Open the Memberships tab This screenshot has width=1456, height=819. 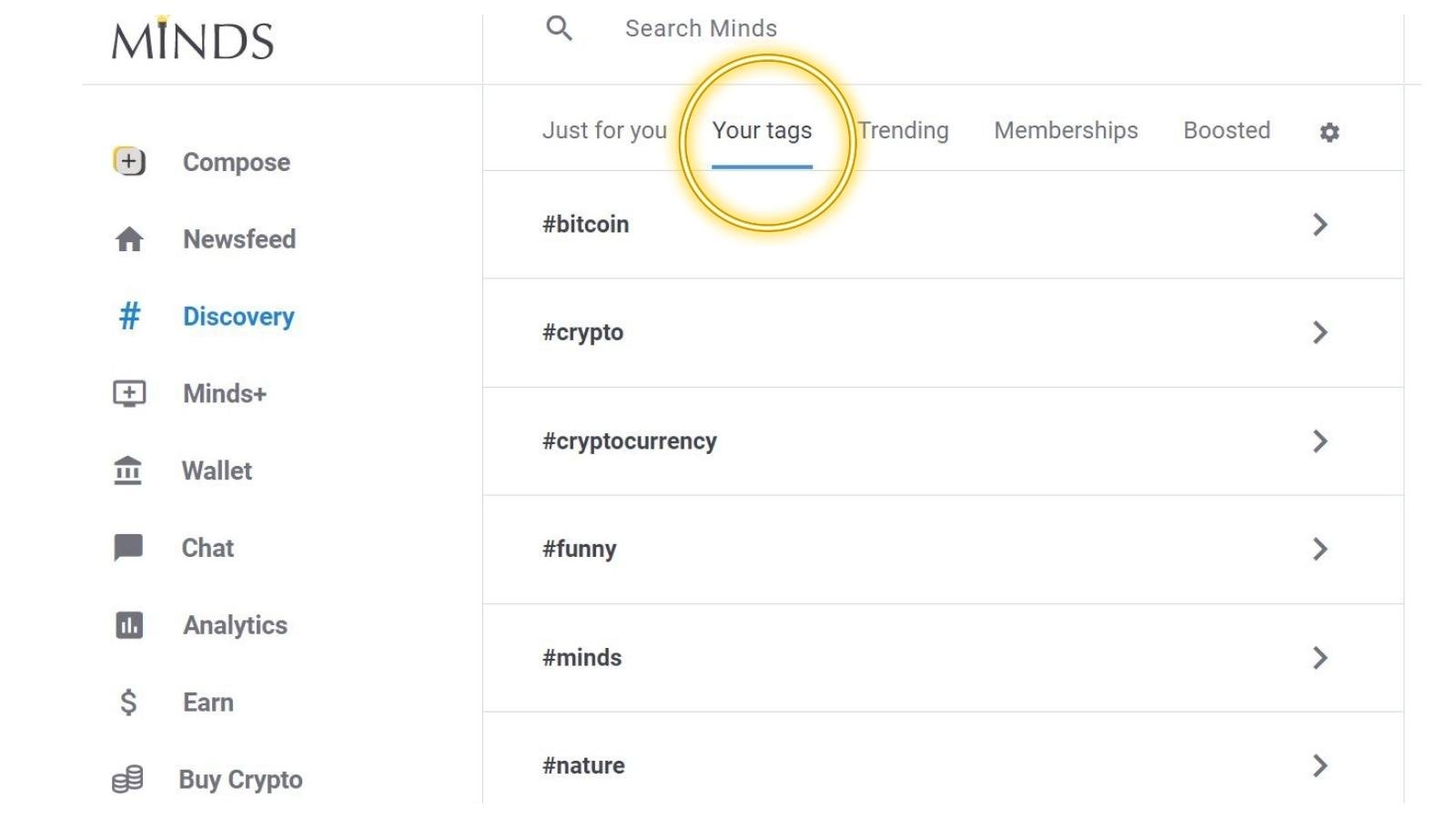click(1066, 130)
